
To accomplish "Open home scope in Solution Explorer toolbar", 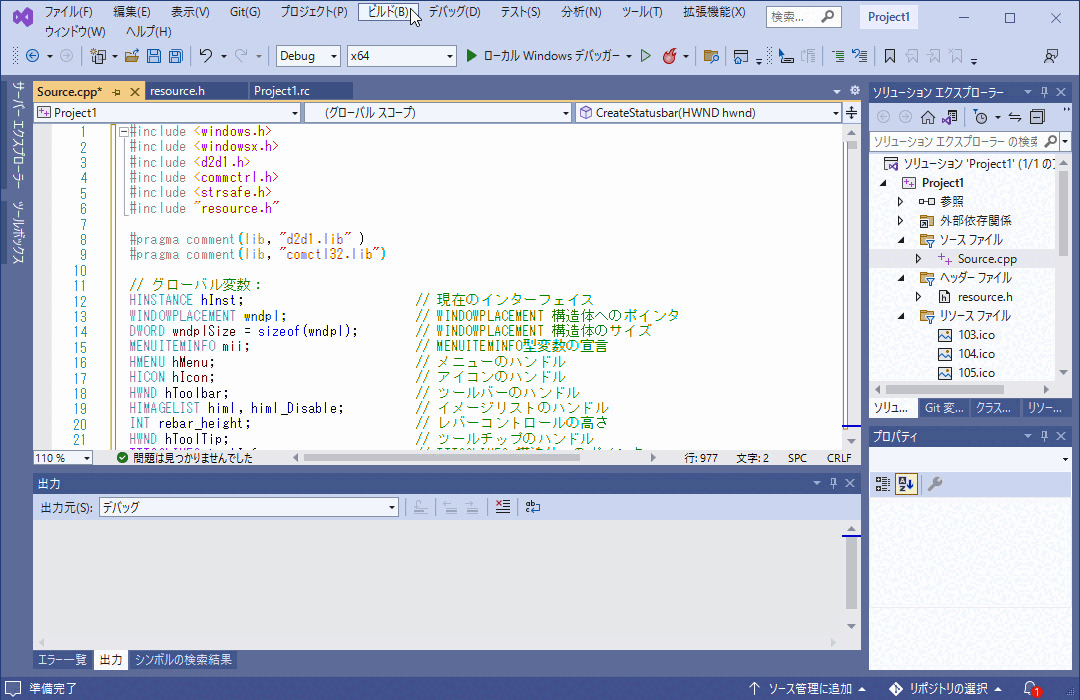I will coord(929,117).
